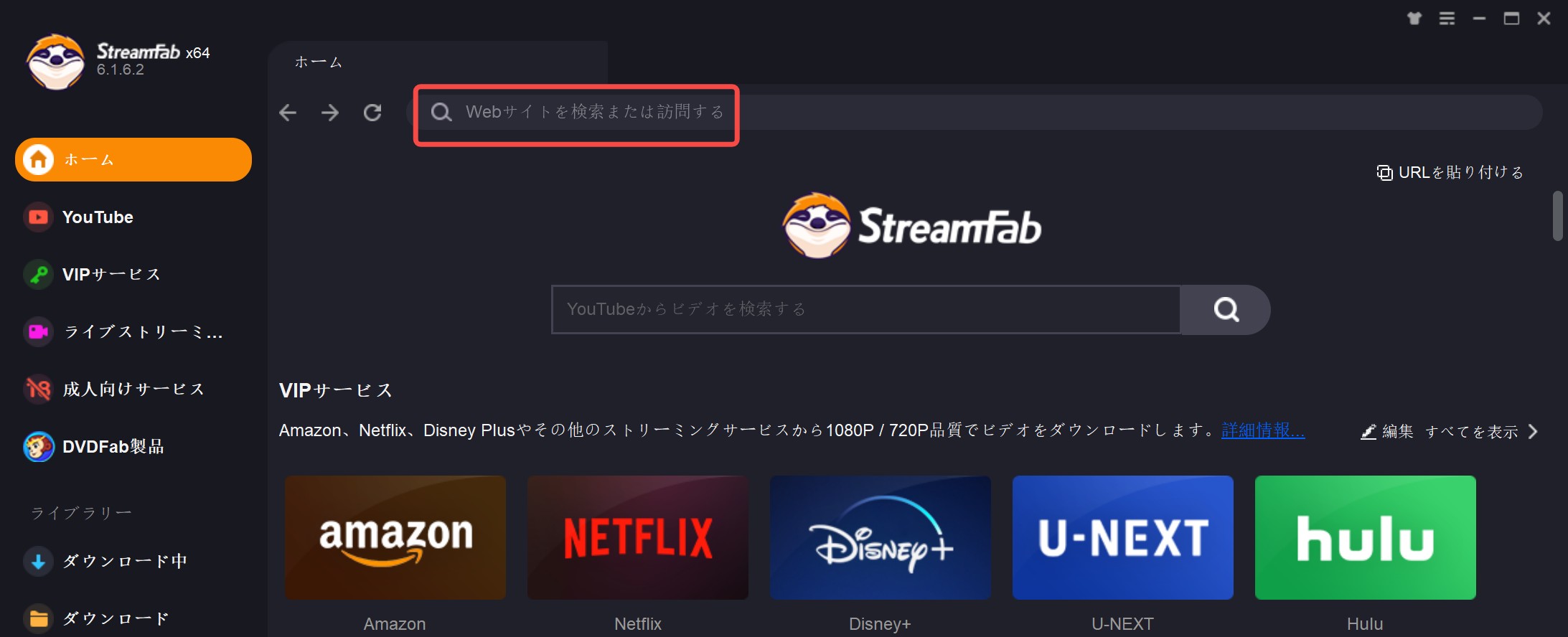1568x637 pixels.
Task: Click the 編集 pencil icon
Action: click(1369, 431)
